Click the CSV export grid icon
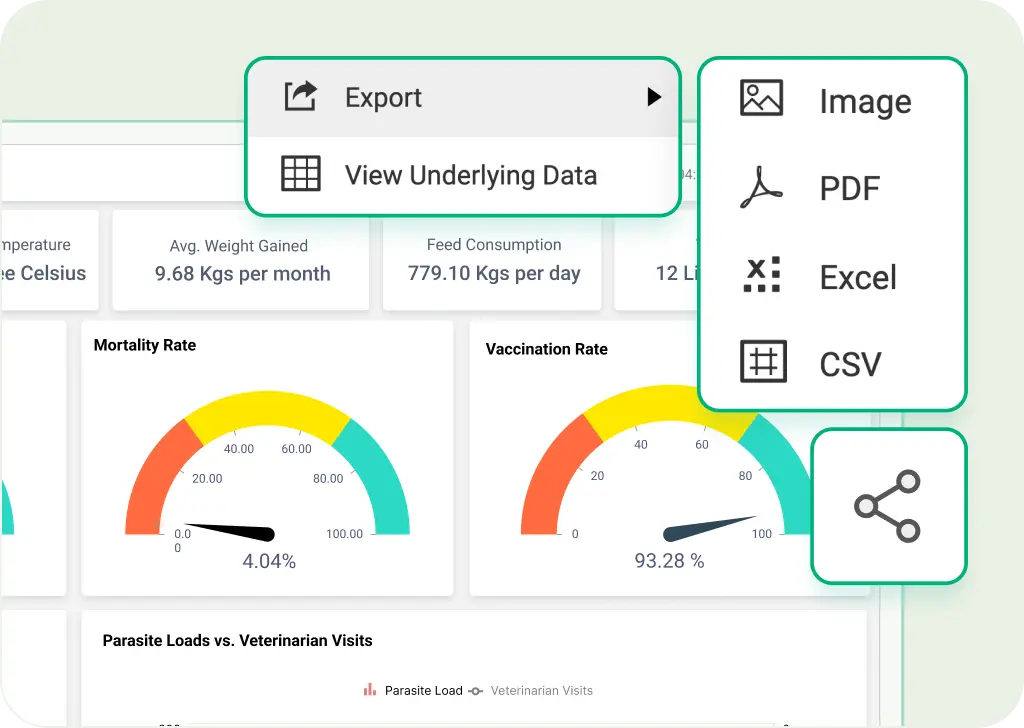The width and height of the screenshot is (1024, 728). 761,362
